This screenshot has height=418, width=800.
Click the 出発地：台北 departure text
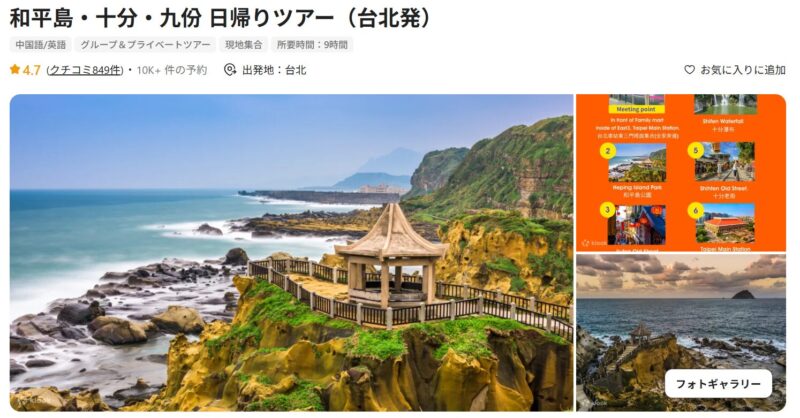pos(274,70)
